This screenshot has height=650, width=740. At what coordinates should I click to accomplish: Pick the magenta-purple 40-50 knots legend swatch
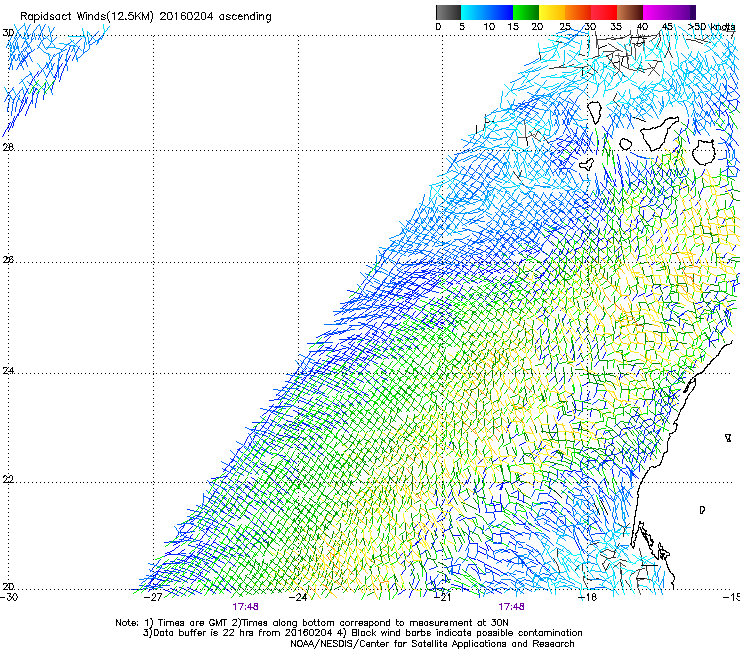[669, 12]
